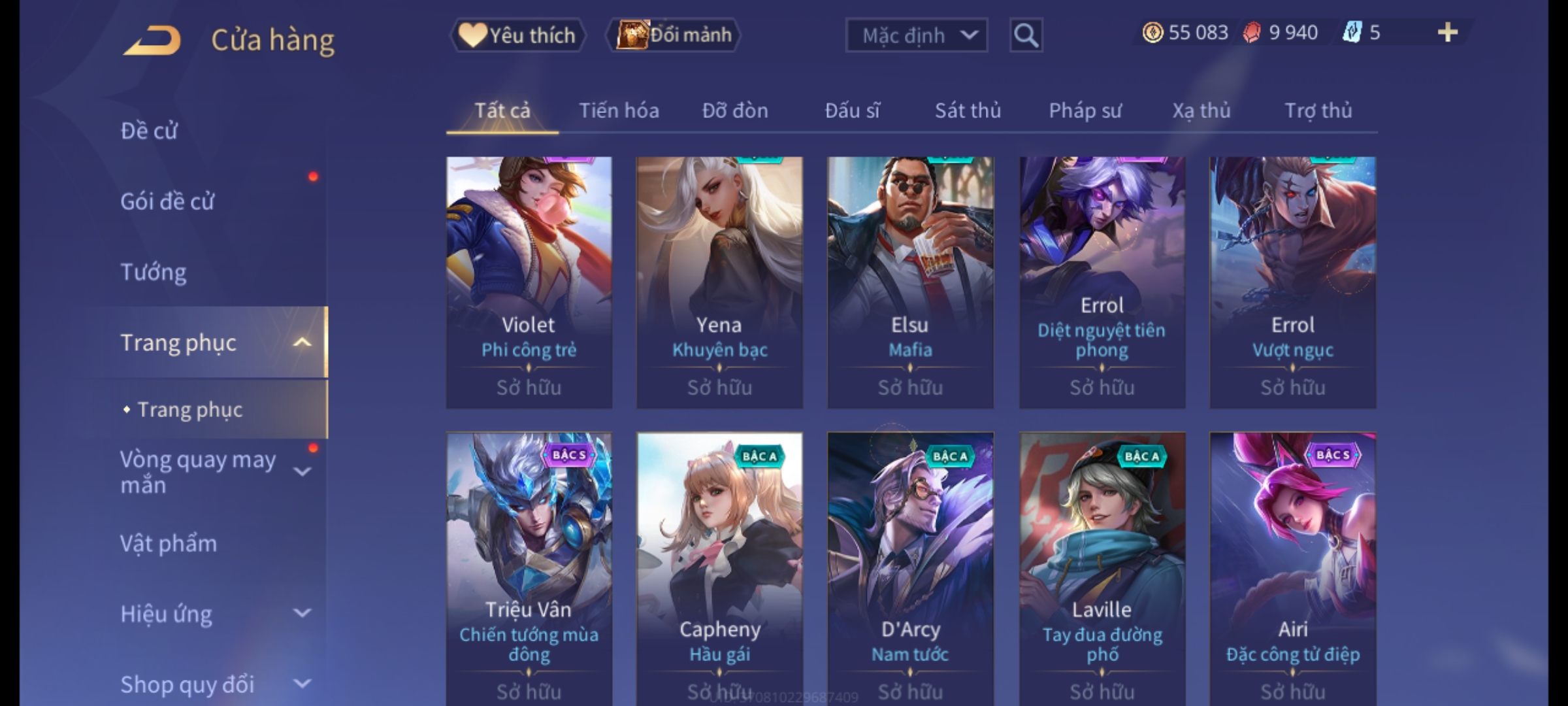Open Đổi mảnh shard exchange
The height and width of the screenshot is (706, 1568).
tap(674, 35)
